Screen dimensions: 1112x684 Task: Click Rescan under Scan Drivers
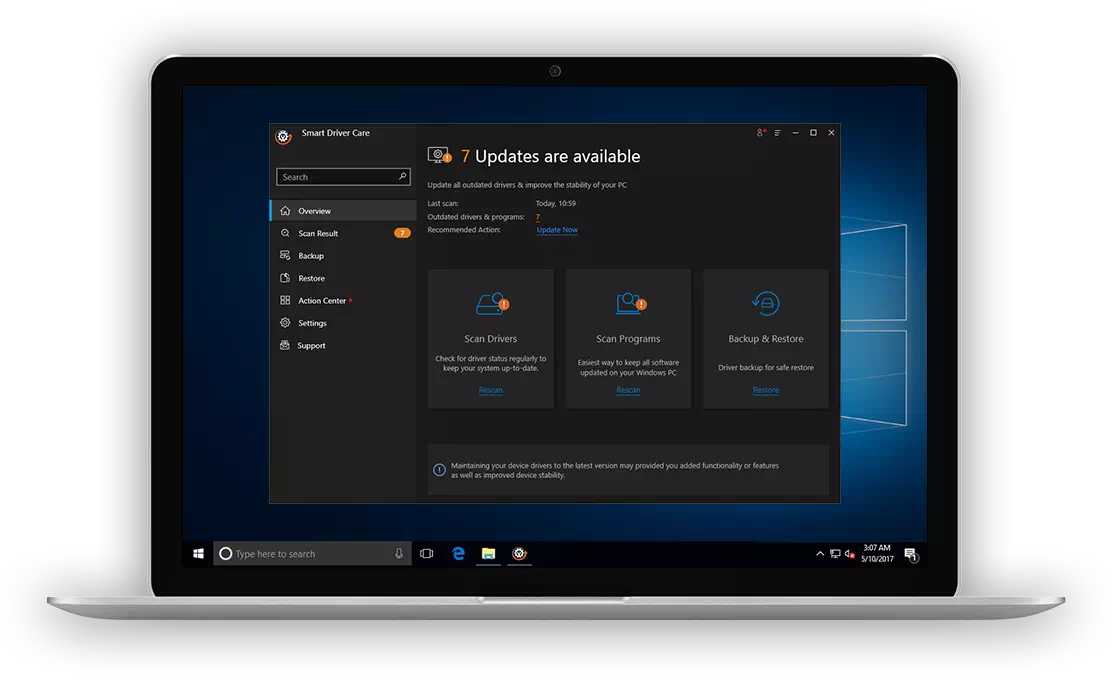490,390
